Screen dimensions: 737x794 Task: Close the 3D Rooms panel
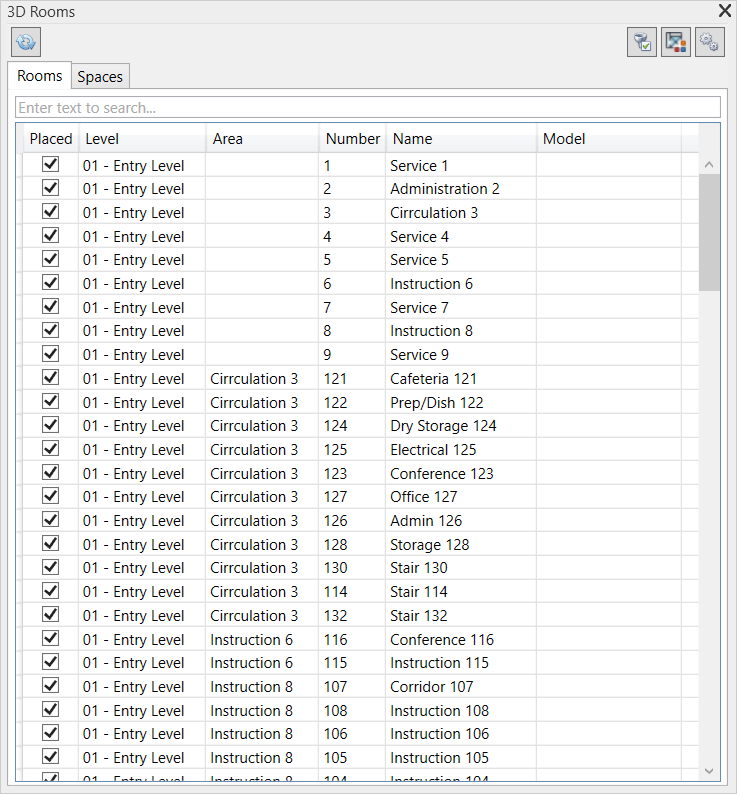pos(725,11)
